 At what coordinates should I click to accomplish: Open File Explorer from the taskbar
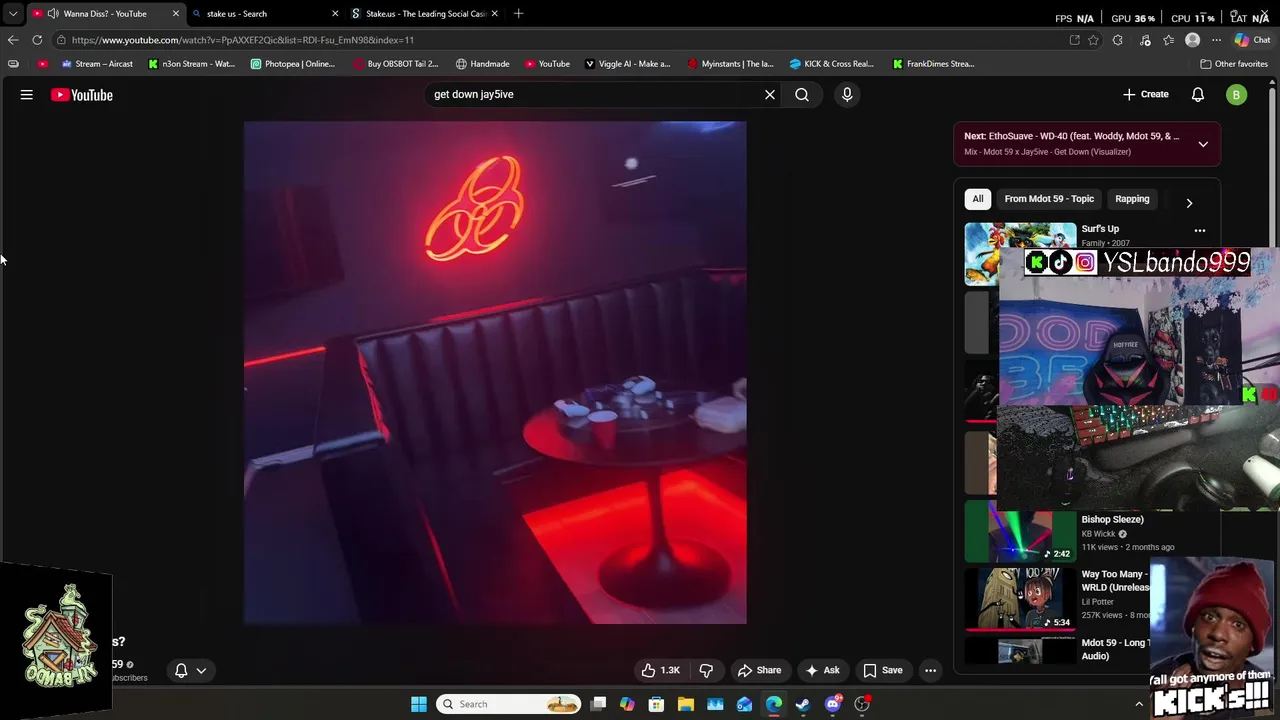click(685, 704)
